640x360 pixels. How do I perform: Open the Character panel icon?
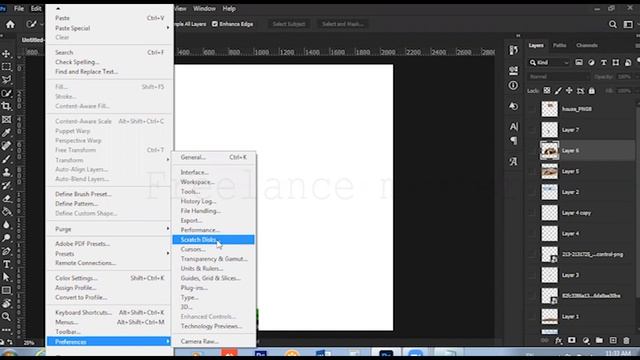pos(513,127)
